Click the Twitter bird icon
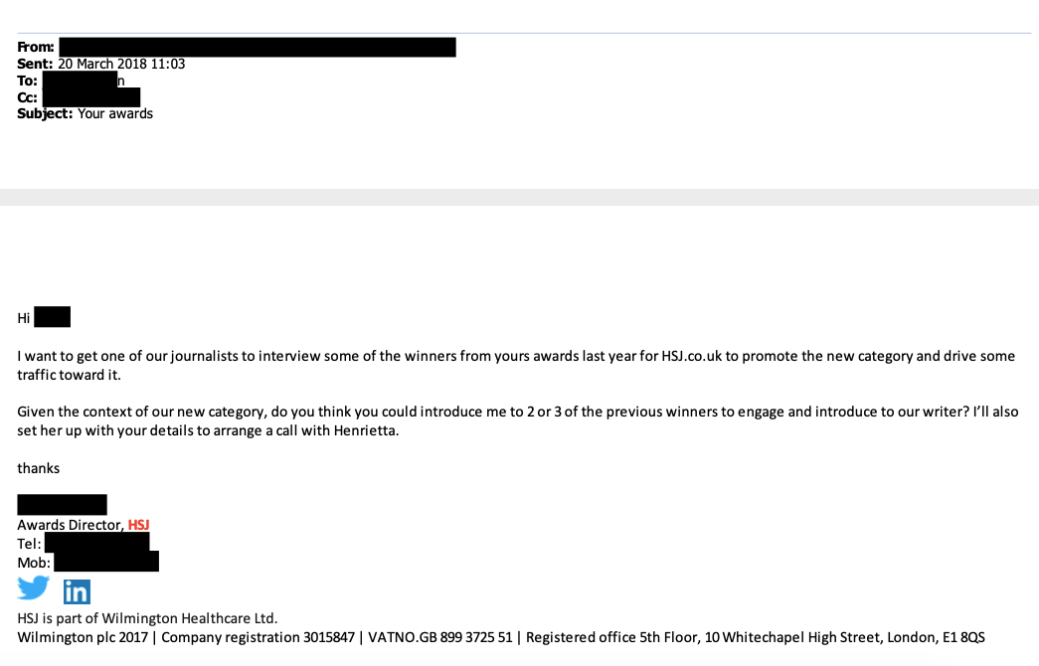1039x666 pixels. coord(33,588)
